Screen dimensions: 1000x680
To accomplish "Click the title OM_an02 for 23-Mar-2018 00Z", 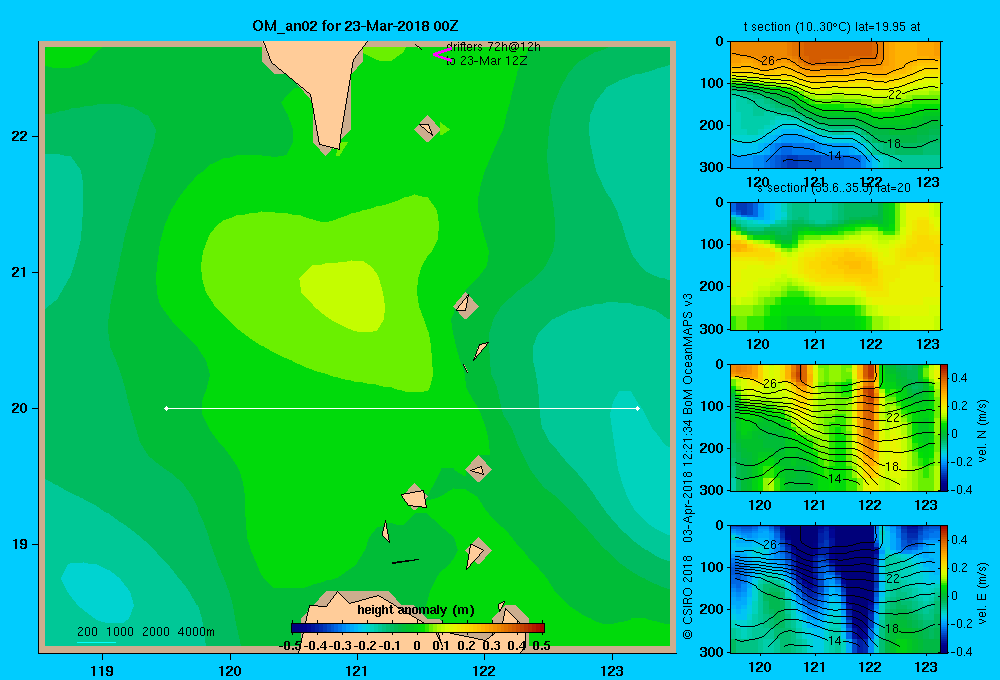I will coord(355,26).
